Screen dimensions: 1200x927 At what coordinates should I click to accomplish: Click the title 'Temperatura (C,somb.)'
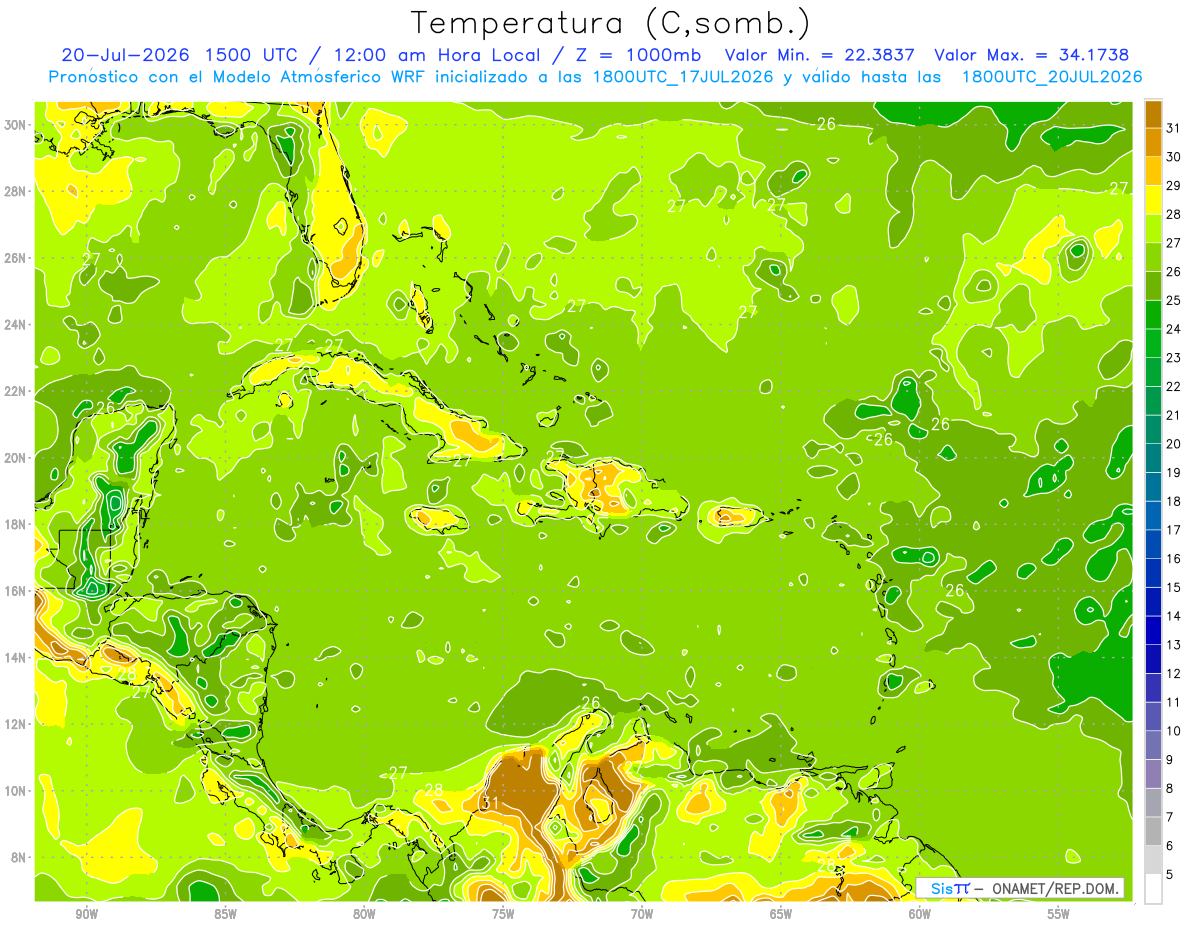(x=611, y=23)
